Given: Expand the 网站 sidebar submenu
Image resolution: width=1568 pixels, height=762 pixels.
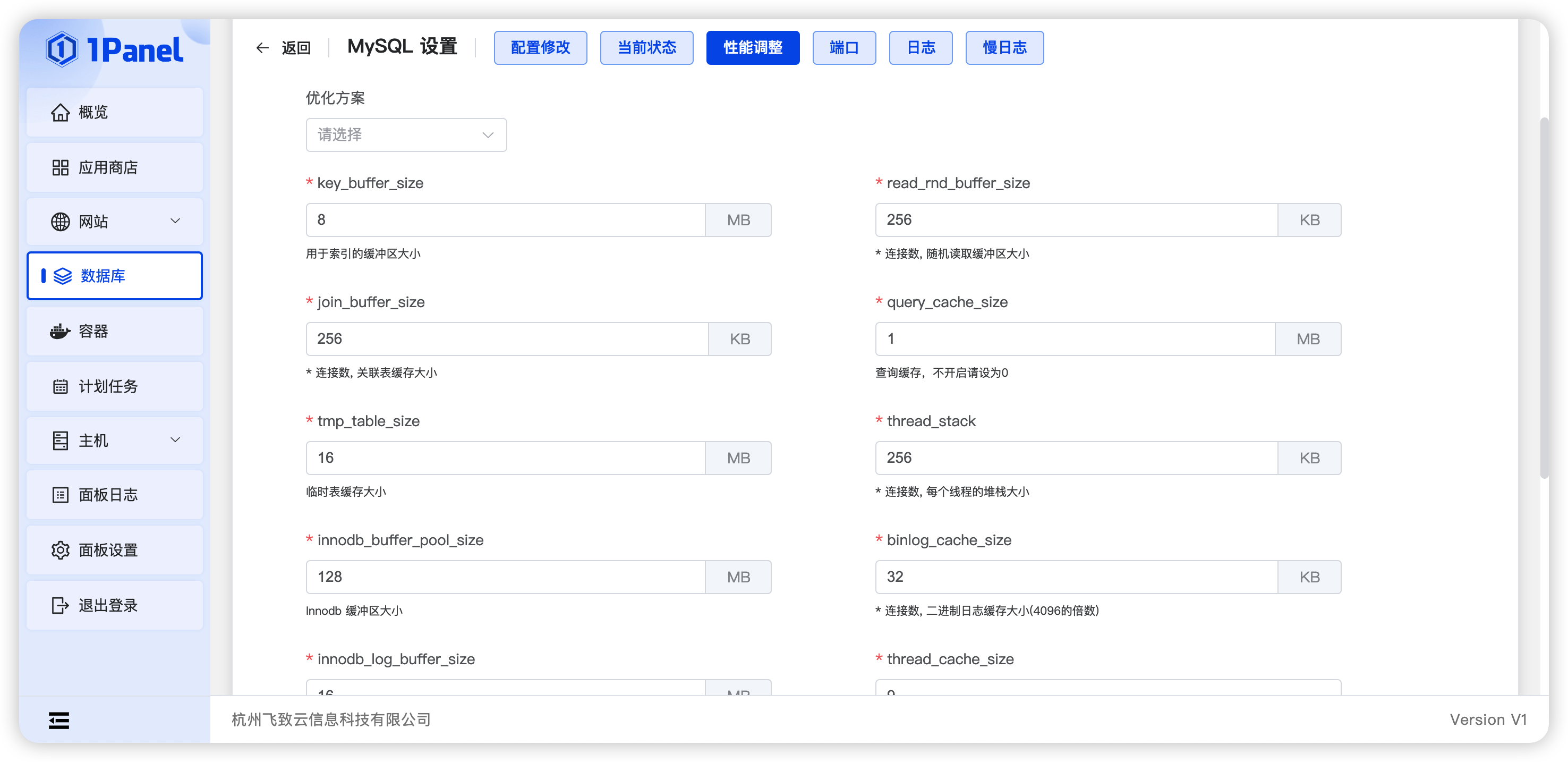Looking at the screenshot, I should coord(175,222).
